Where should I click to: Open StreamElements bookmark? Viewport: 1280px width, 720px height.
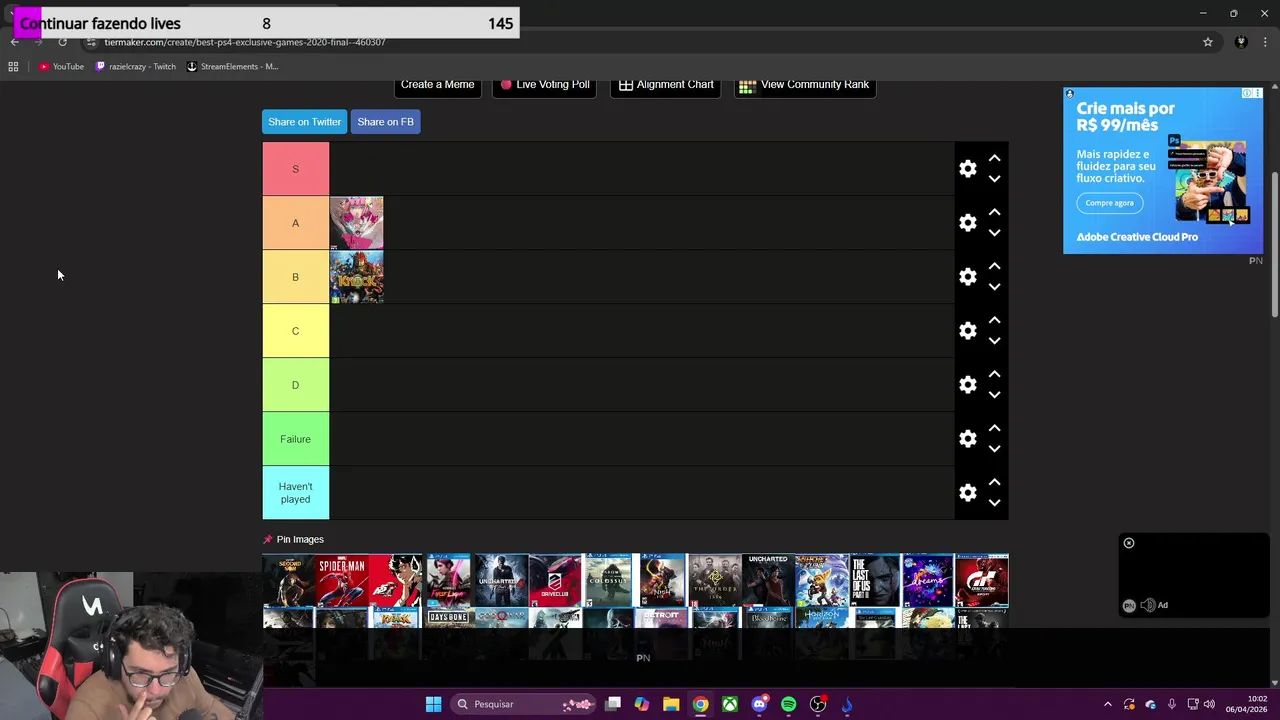[232, 67]
